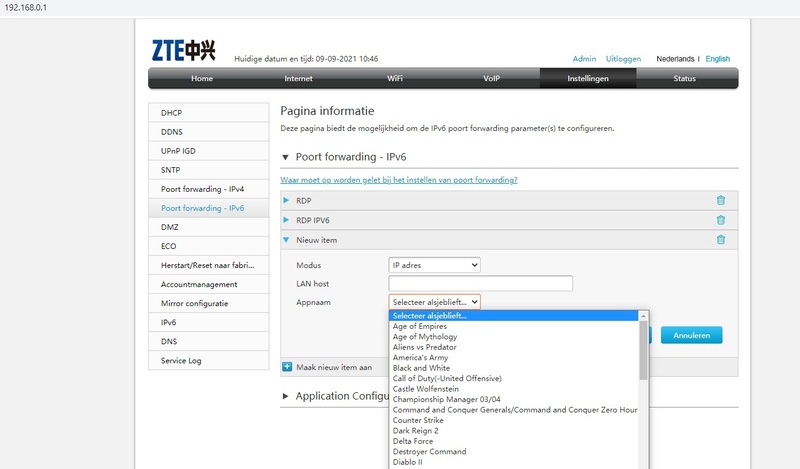Remove the Nieuw item entry with trash icon

[720, 239]
